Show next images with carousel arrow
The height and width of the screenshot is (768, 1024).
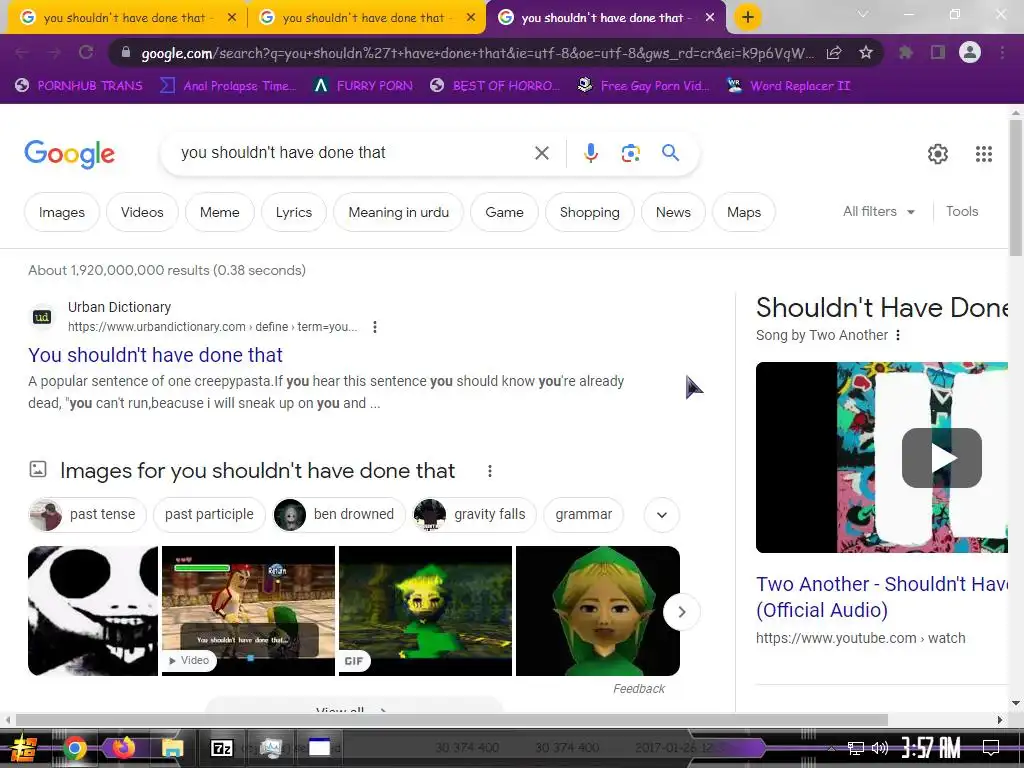pyautogui.click(x=681, y=612)
